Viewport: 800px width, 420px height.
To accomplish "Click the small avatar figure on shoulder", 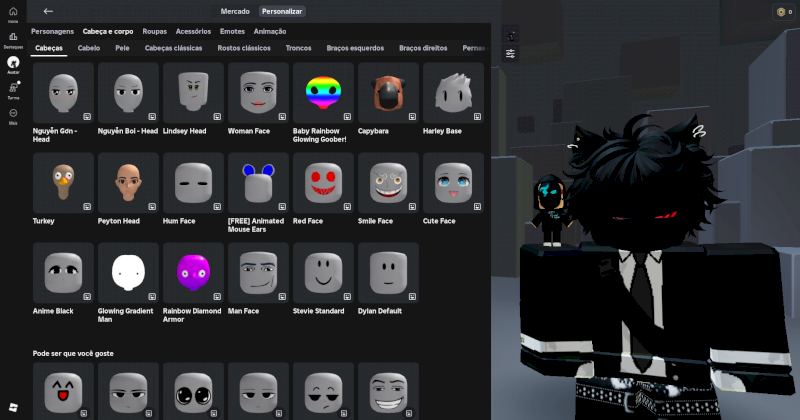I will [550, 210].
